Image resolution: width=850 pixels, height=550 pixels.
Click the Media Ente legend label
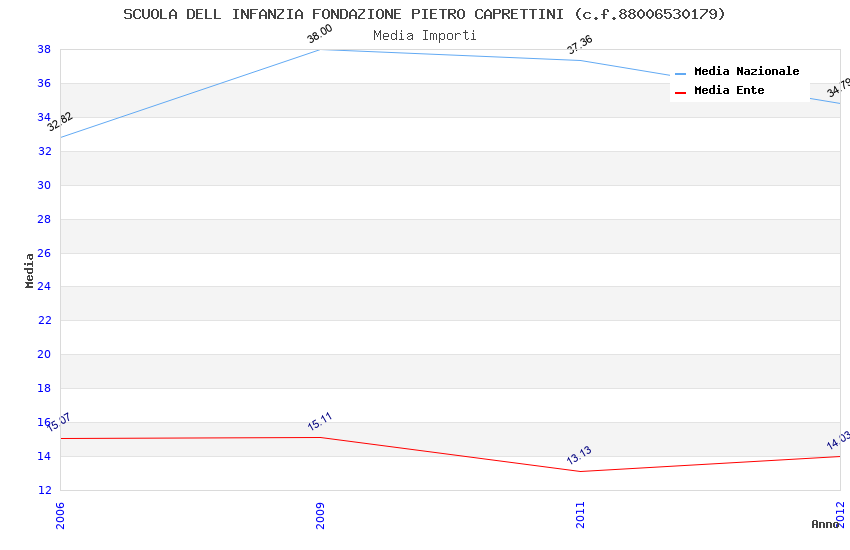point(729,90)
